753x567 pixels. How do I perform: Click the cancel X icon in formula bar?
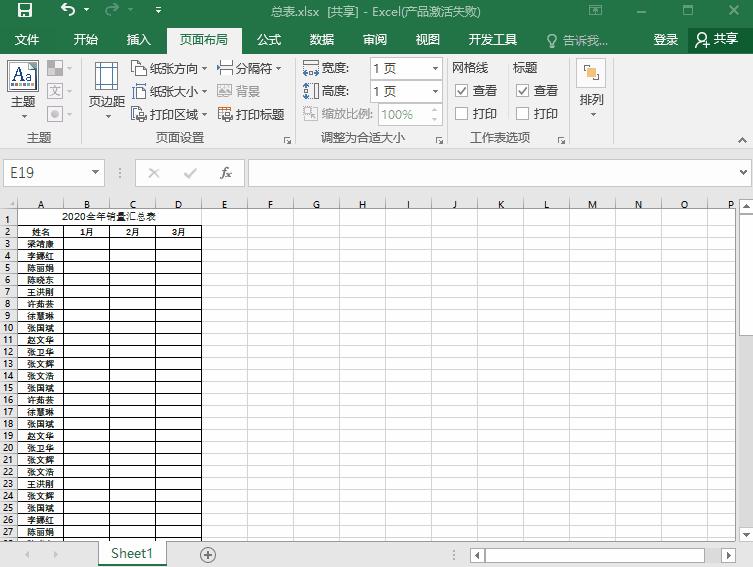coord(154,173)
